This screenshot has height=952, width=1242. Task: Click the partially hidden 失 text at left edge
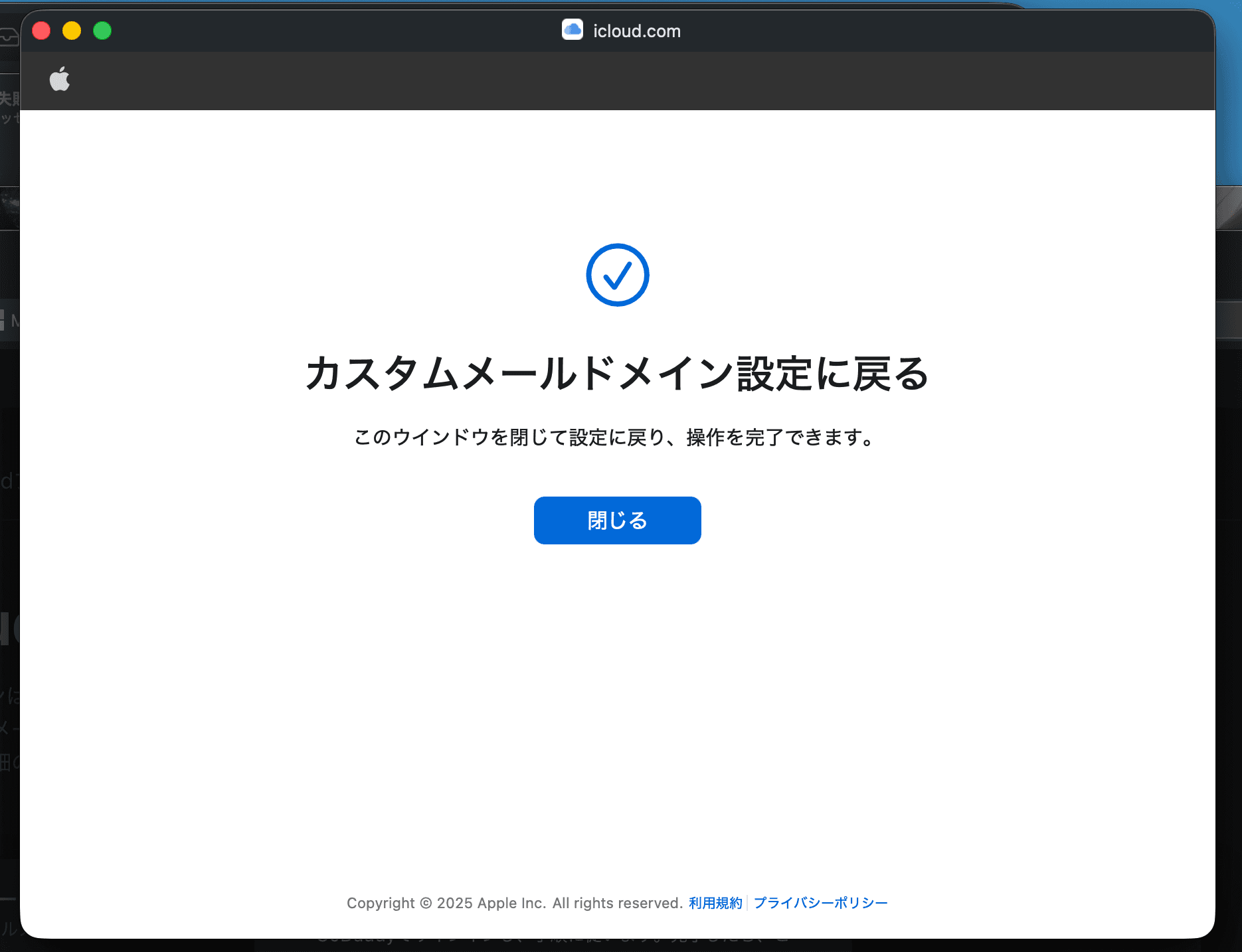(9, 99)
